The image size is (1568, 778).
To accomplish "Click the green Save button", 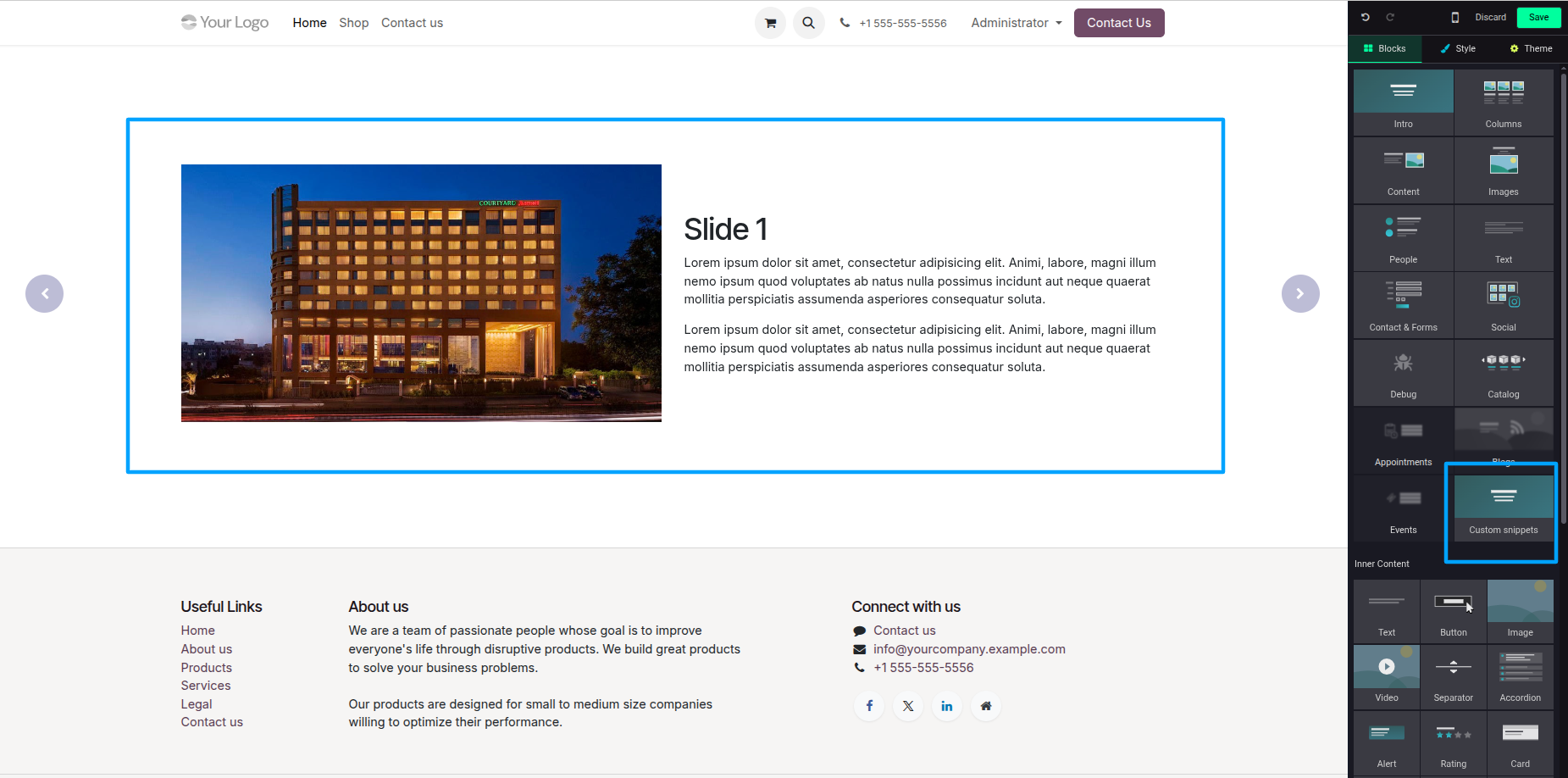I will click(x=1538, y=17).
